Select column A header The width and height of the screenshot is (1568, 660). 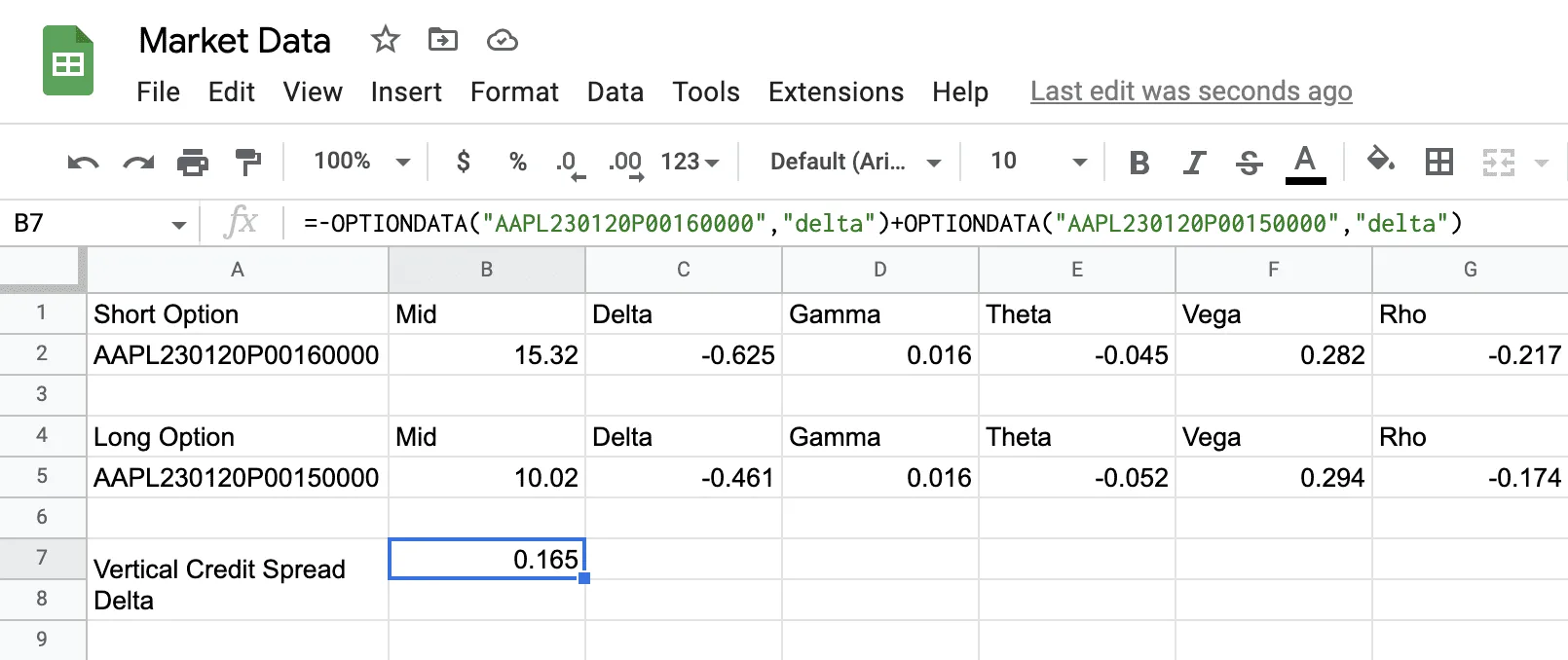point(238,270)
